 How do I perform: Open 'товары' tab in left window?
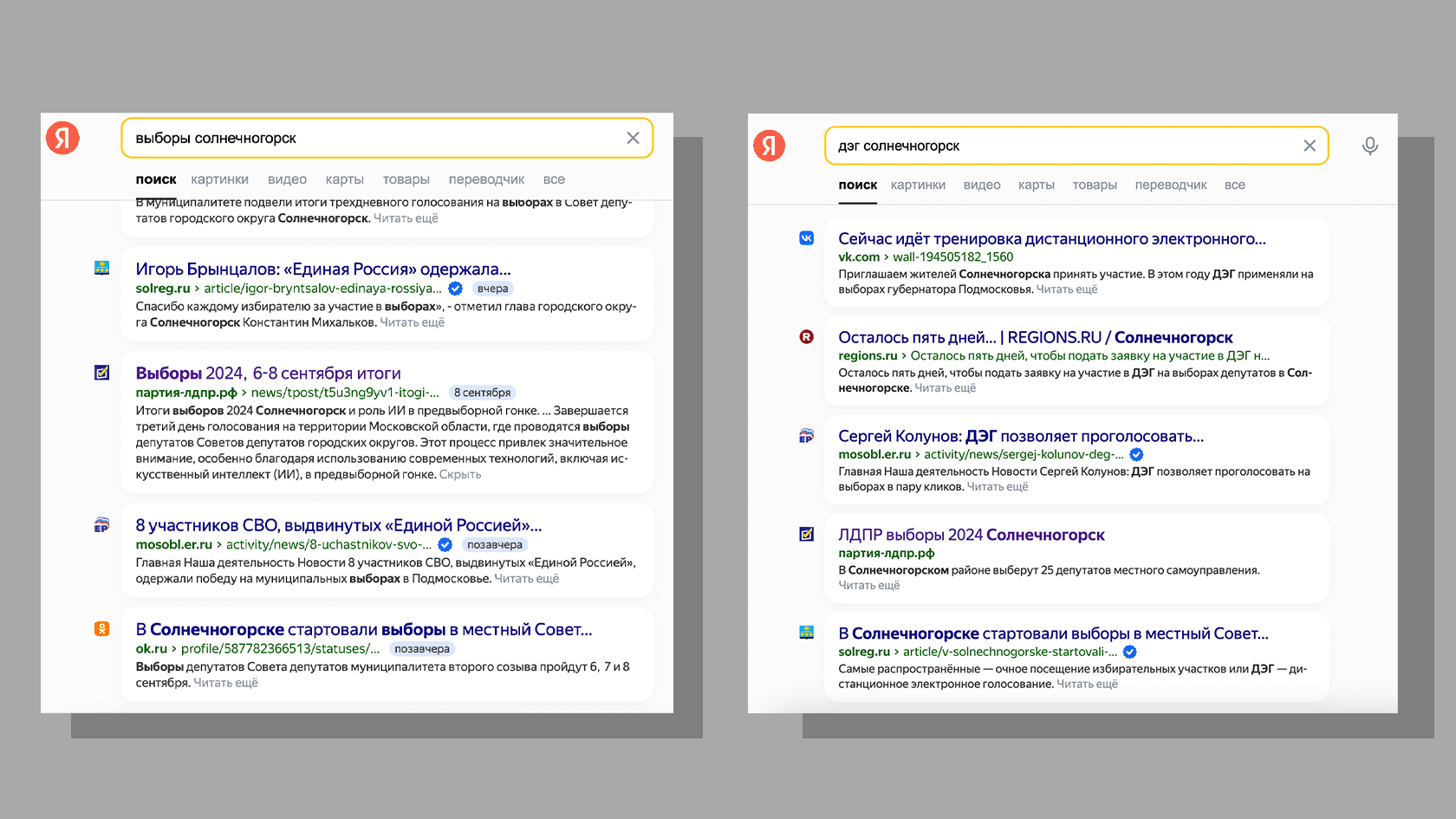point(406,179)
